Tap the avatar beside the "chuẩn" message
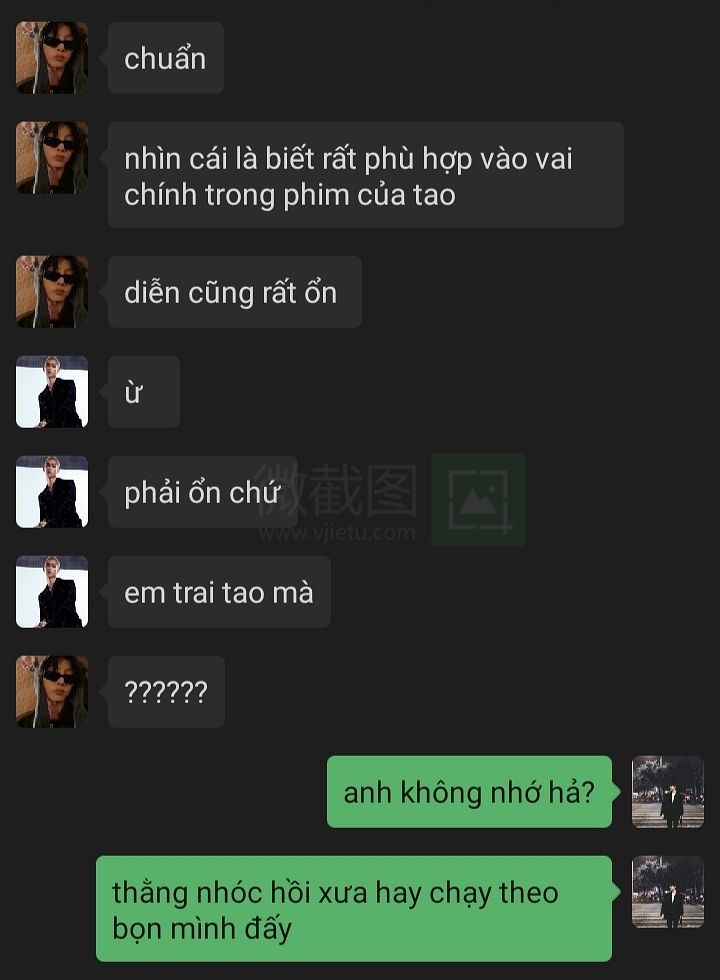Image resolution: width=720 pixels, height=980 pixels. pyautogui.click(x=52, y=58)
